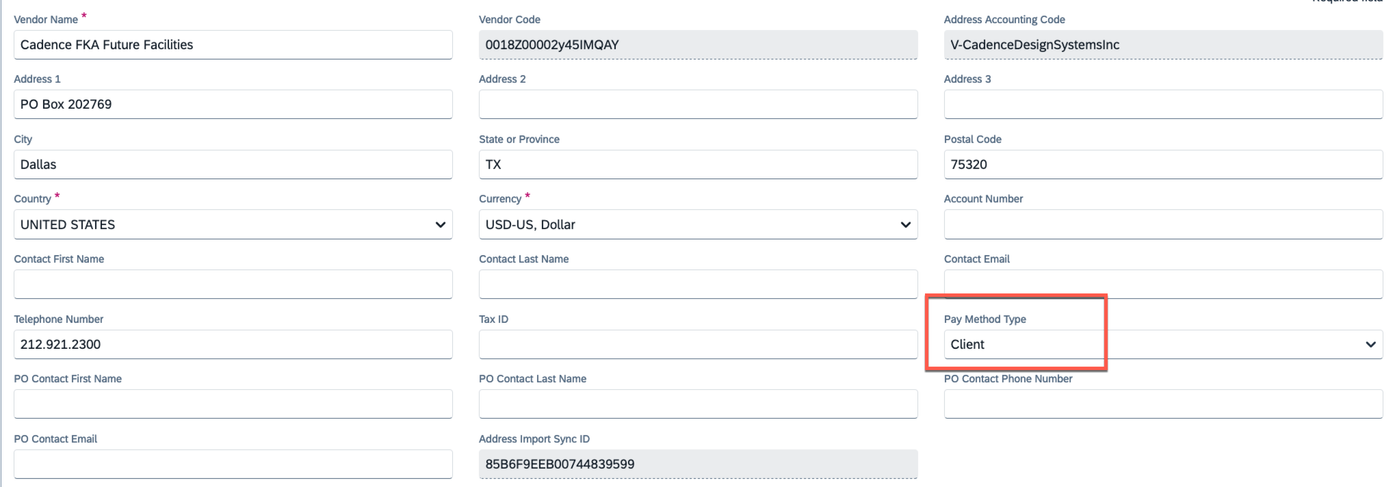Click the Postal Code field 75320
This screenshot has width=1395, height=487.
click(1163, 164)
